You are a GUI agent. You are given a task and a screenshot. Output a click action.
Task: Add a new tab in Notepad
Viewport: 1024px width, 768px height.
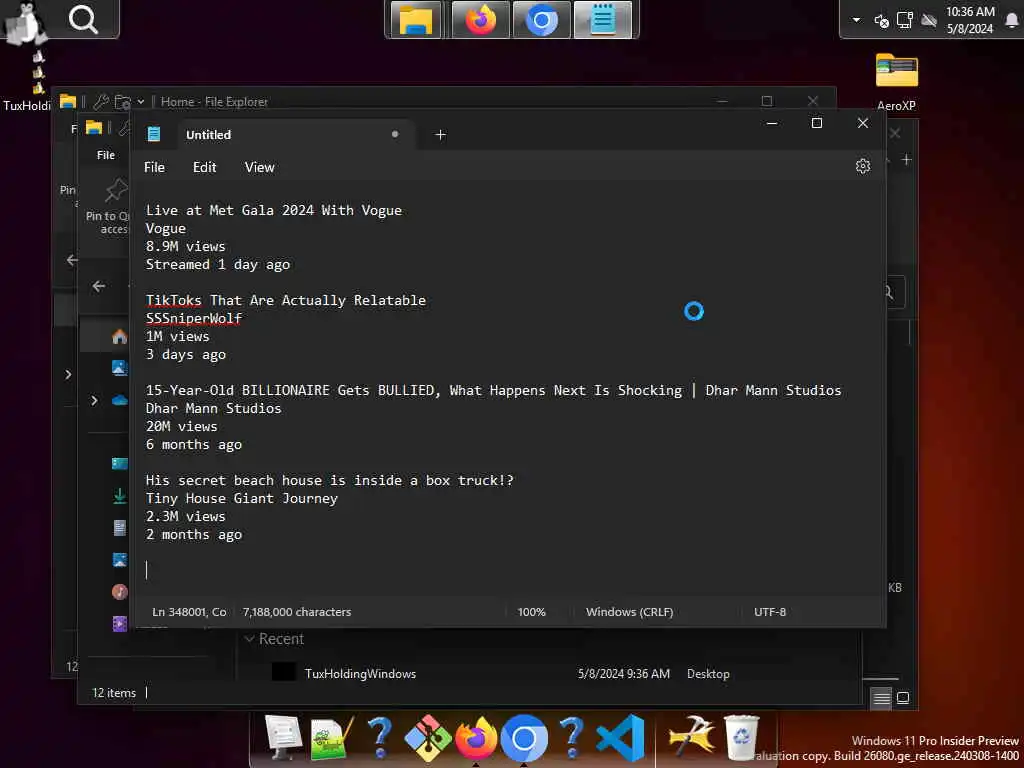[440, 135]
